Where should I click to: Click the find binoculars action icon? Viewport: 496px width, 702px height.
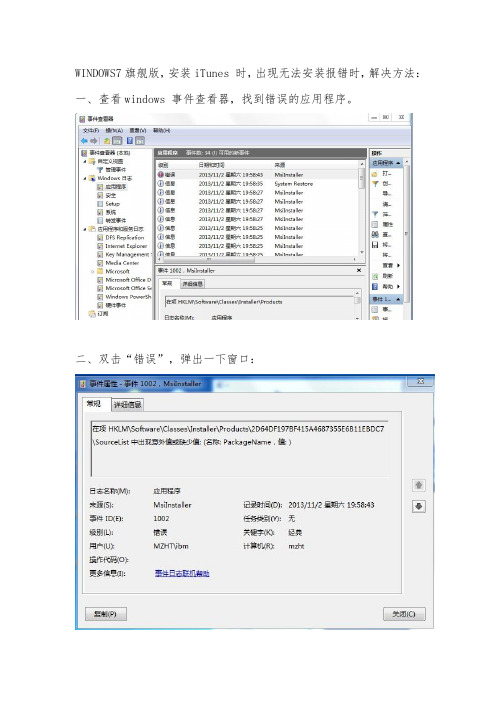375,235
